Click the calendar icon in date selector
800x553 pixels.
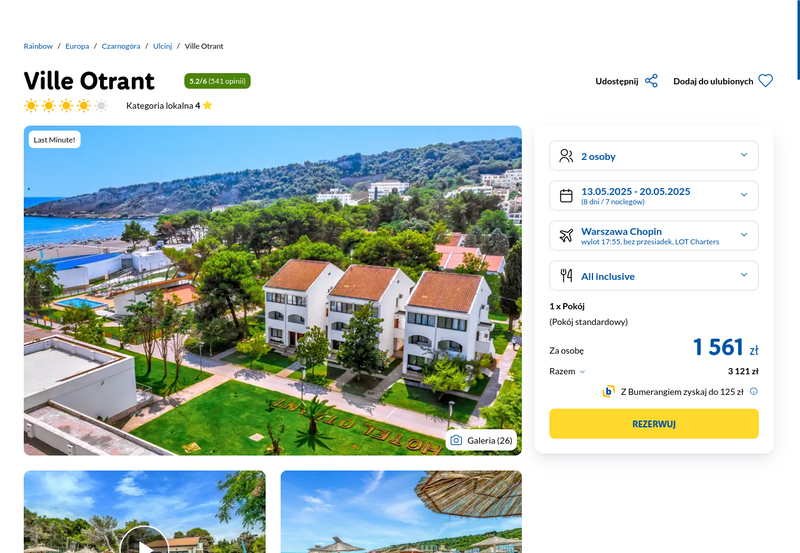(x=566, y=195)
